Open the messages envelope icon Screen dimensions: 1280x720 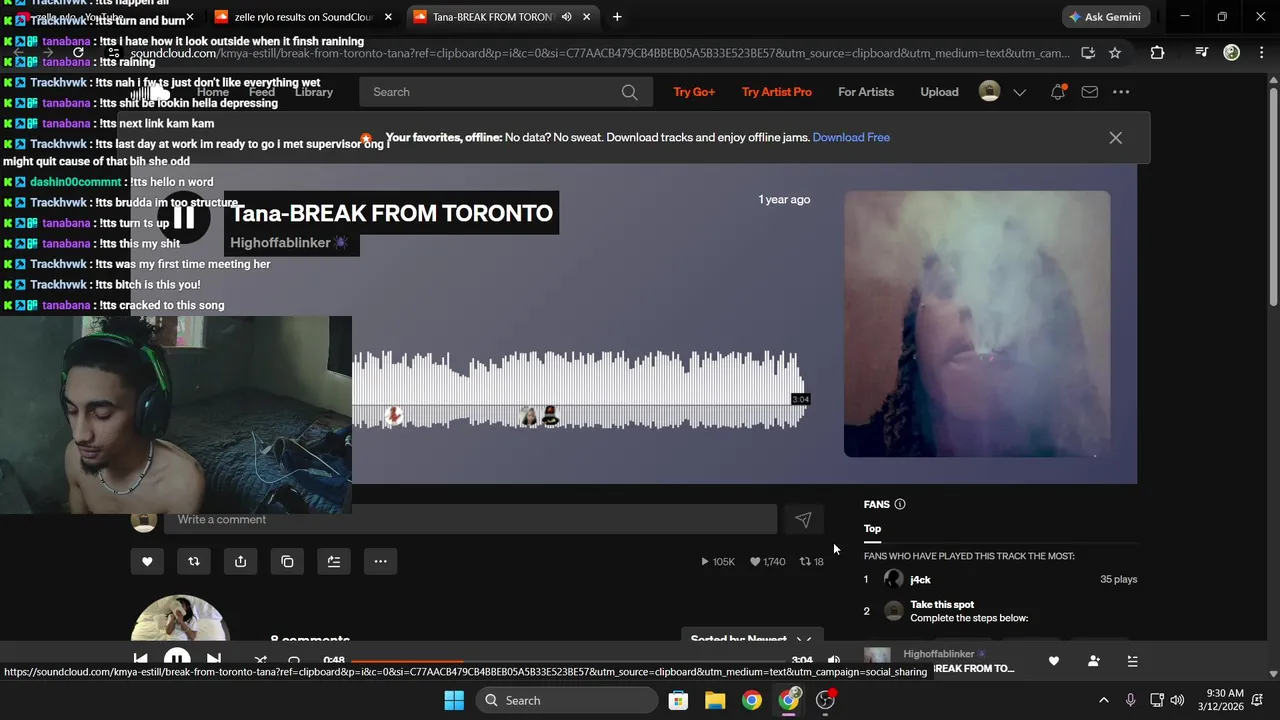coord(1090,92)
